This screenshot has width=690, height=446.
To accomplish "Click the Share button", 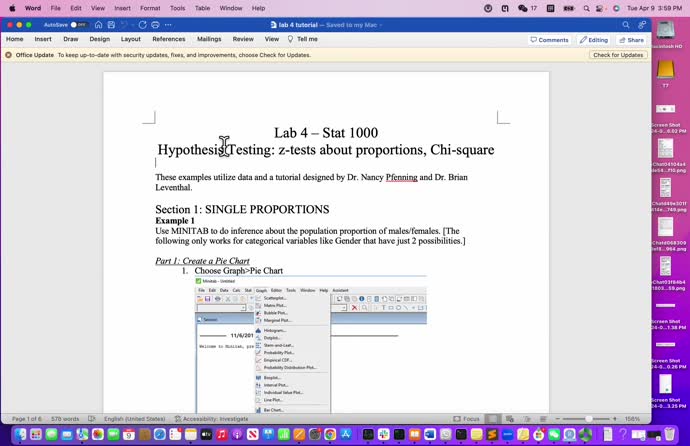I will point(631,40).
